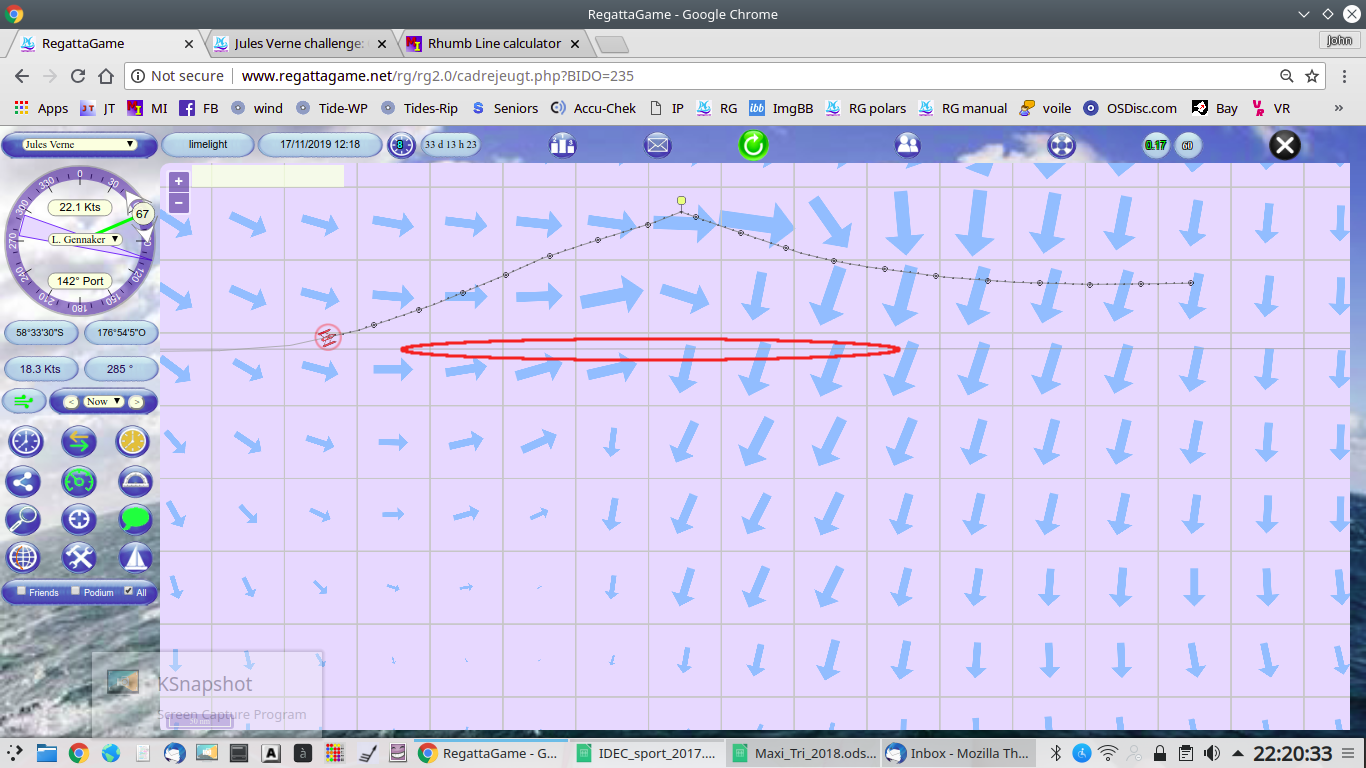Expand the L. Gennaker sail selector
This screenshot has width=1366, height=768.
coord(85,240)
